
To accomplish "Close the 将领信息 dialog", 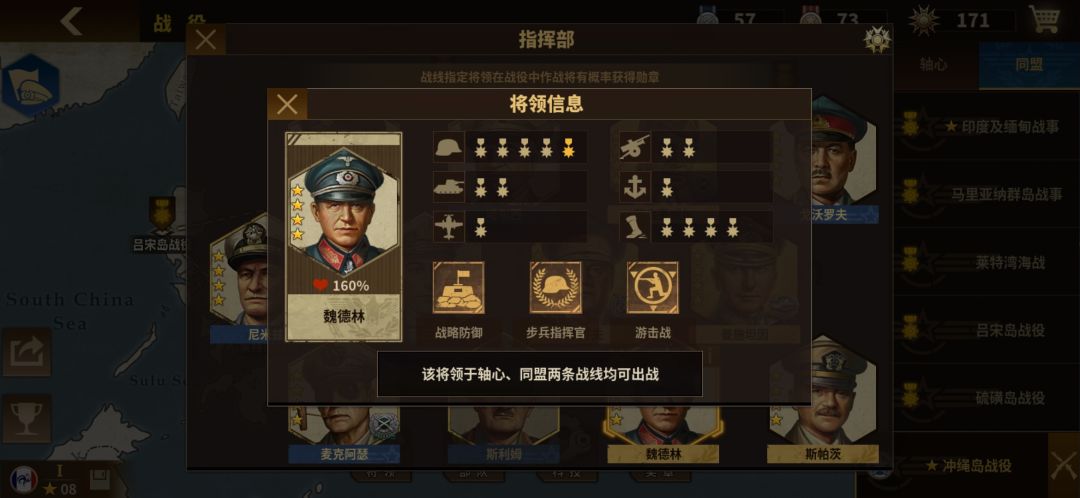I will pyautogui.click(x=287, y=104).
